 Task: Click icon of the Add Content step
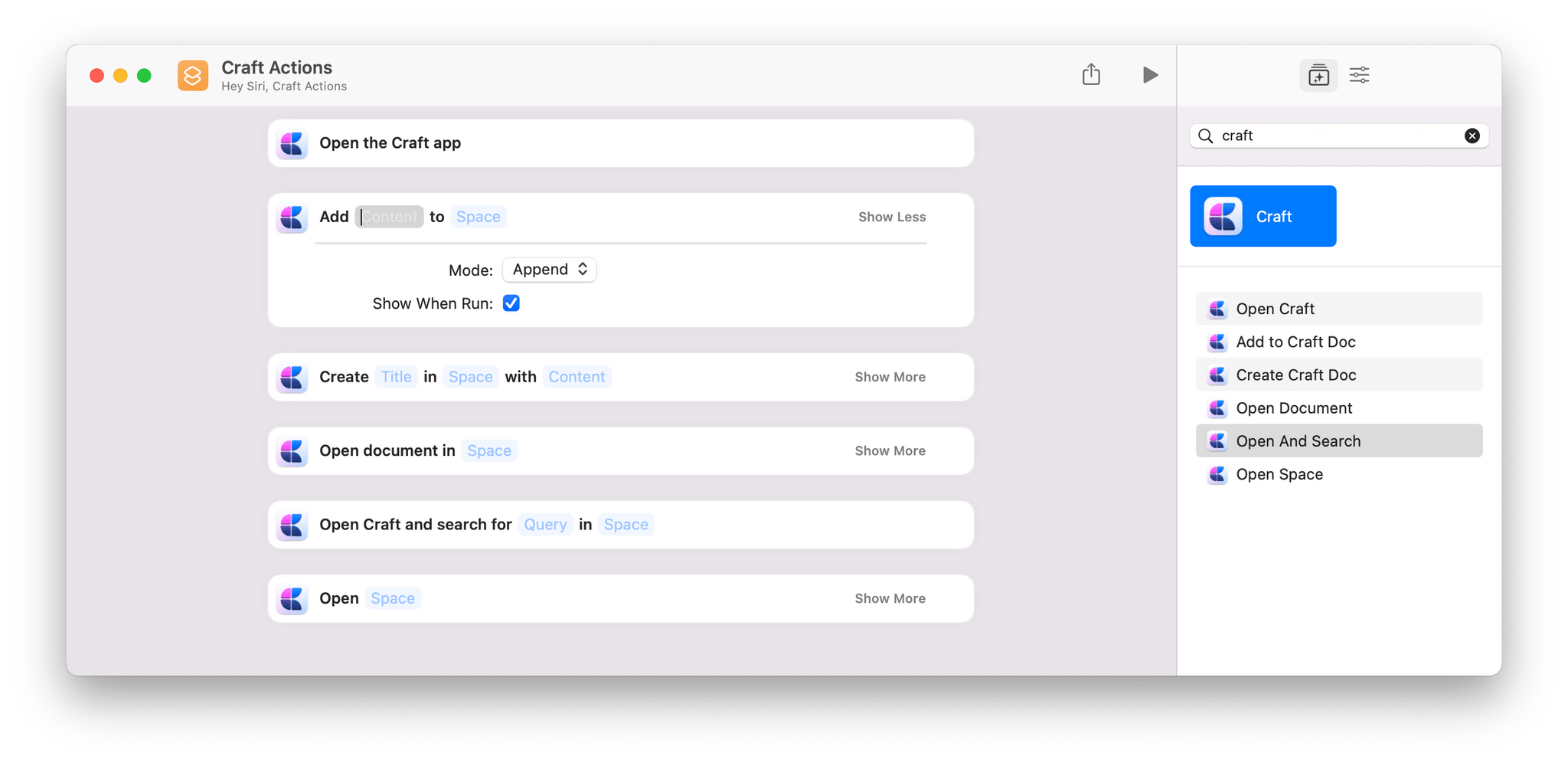[292, 217]
